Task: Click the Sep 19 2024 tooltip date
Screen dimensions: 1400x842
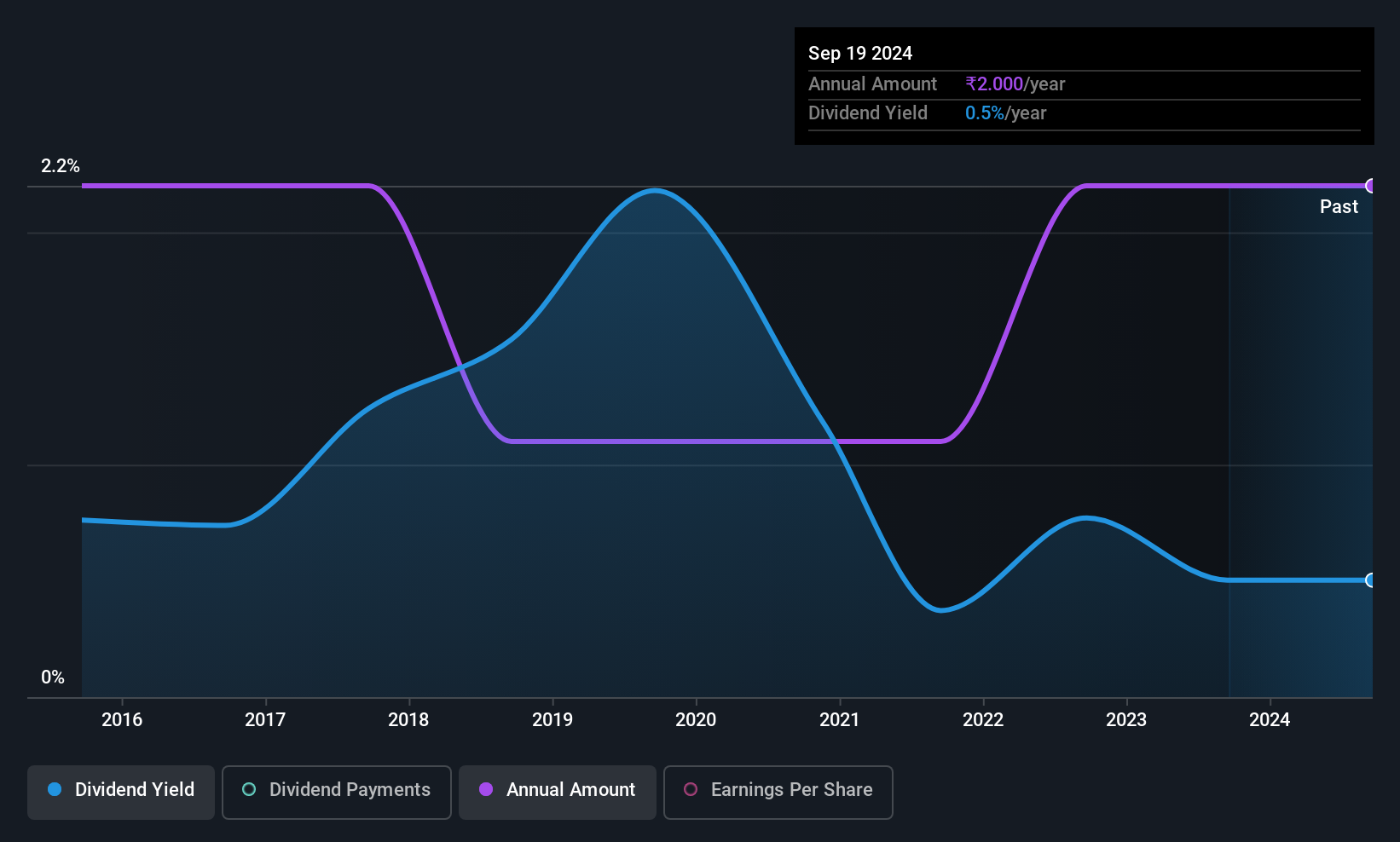Action: [x=860, y=53]
